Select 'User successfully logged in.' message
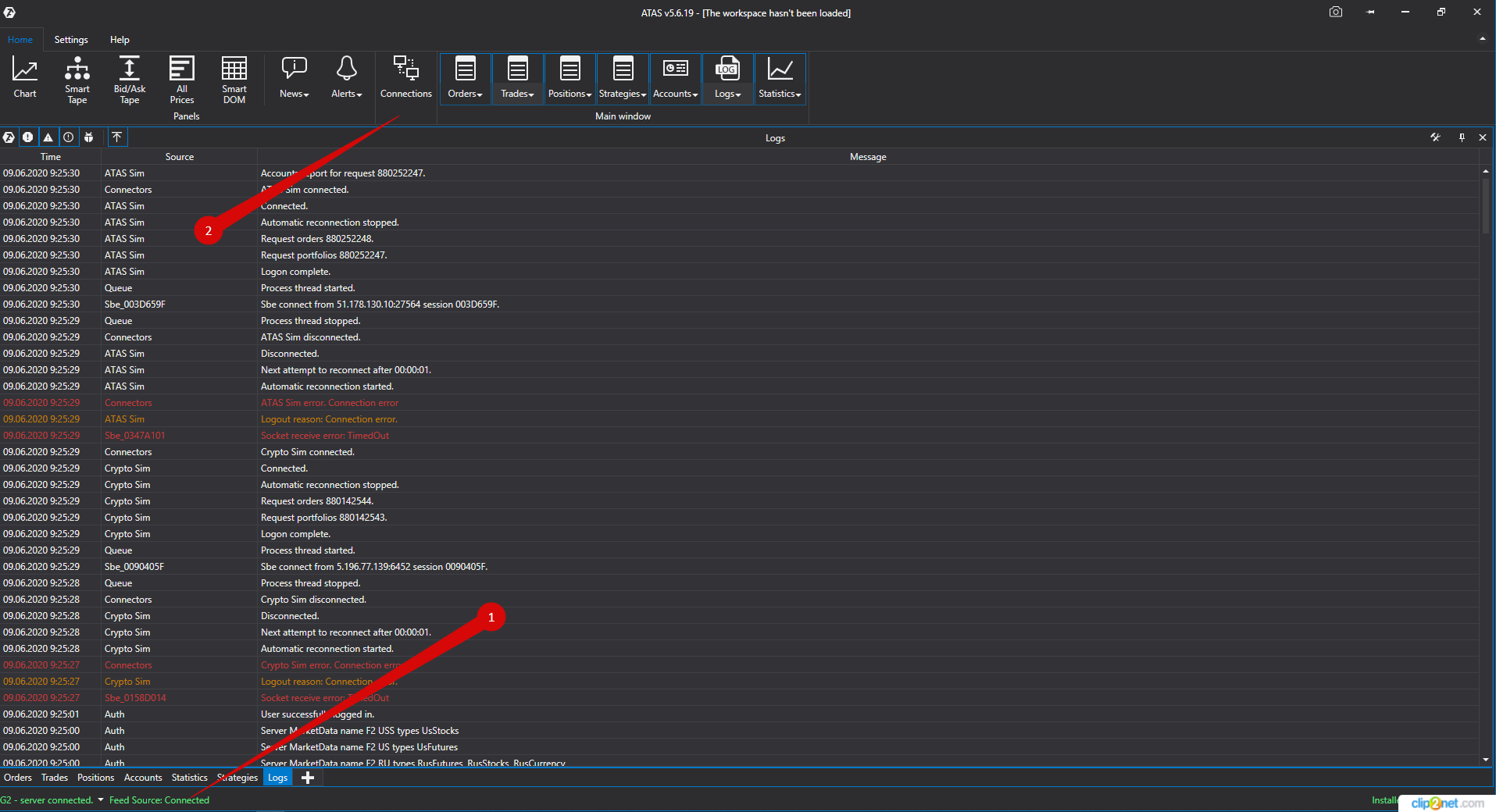Viewport: 1496px width, 812px height. [317, 714]
